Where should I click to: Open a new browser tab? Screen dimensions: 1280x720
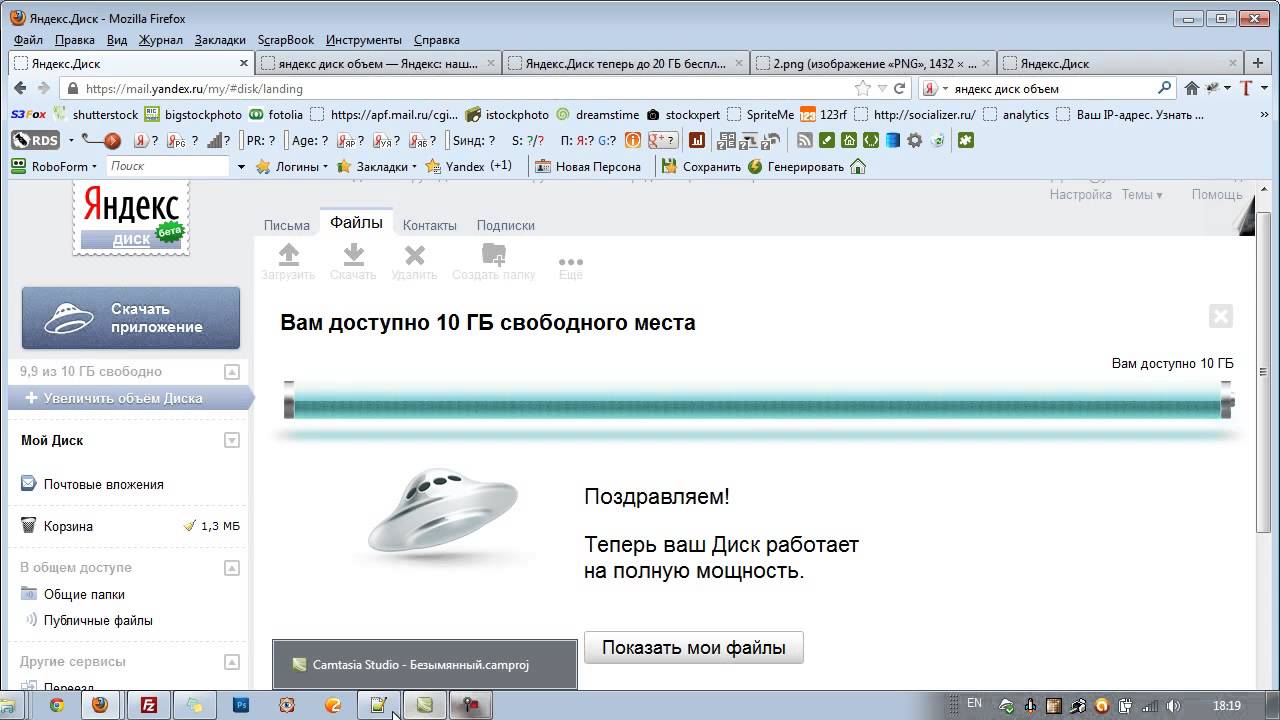click(1258, 63)
